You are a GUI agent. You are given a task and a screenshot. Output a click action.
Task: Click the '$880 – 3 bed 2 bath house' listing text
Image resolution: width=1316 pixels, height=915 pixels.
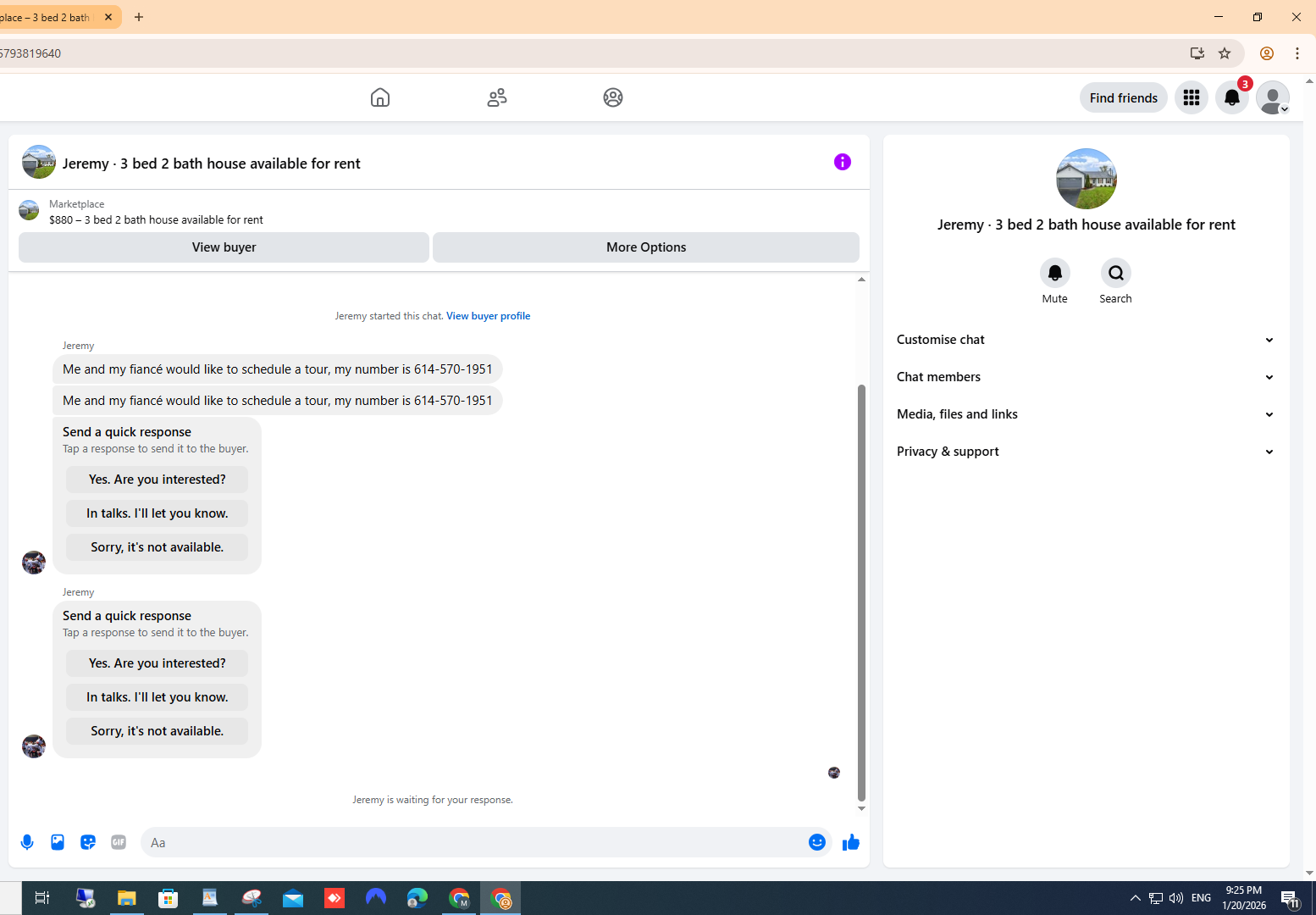tap(156, 220)
